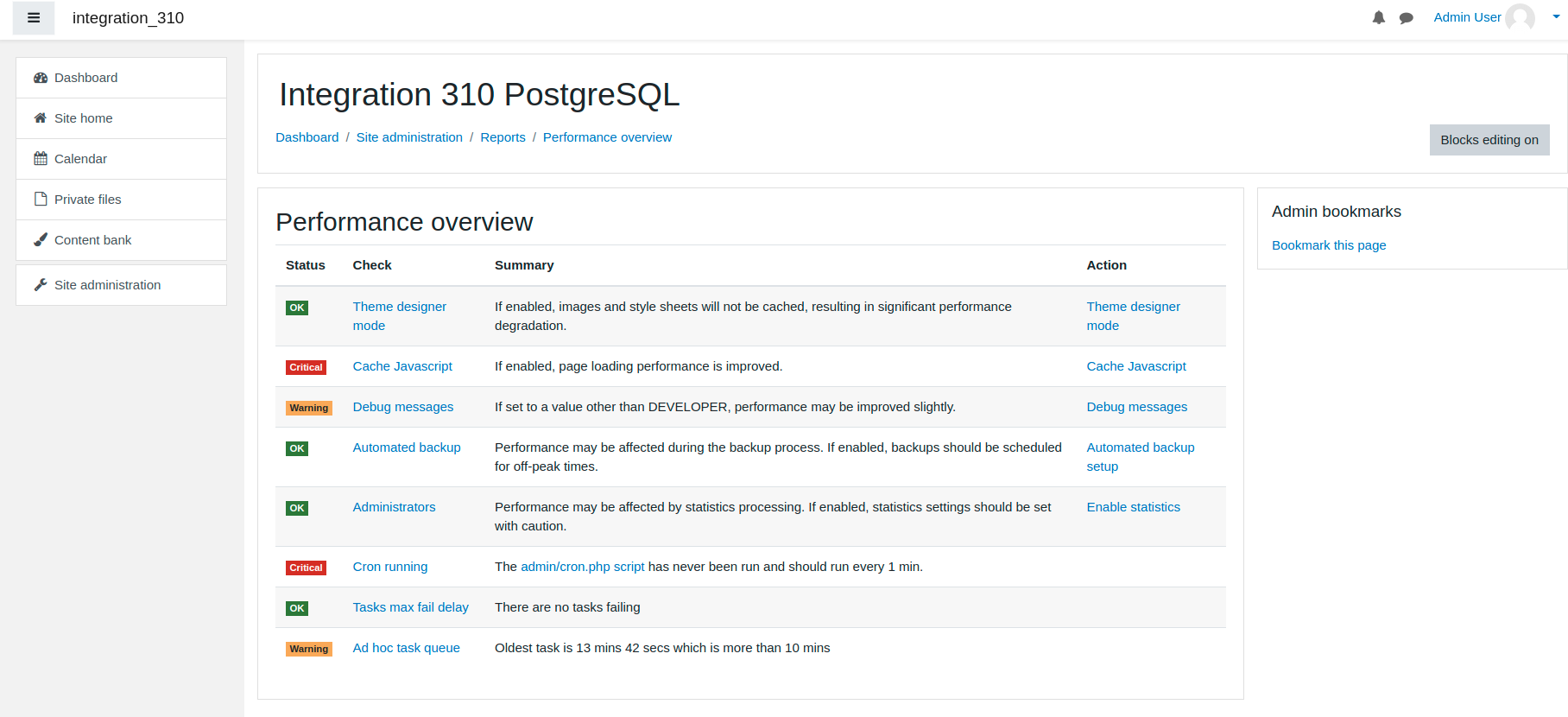Open Private files in sidebar
Image resolution: width=1568 pixels, height=717 pixels.
122,200
